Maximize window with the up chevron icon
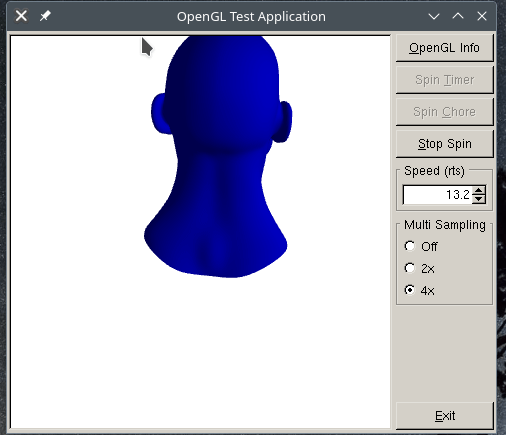The height and width of the screenshot is (435, 506). pos(458,16)
